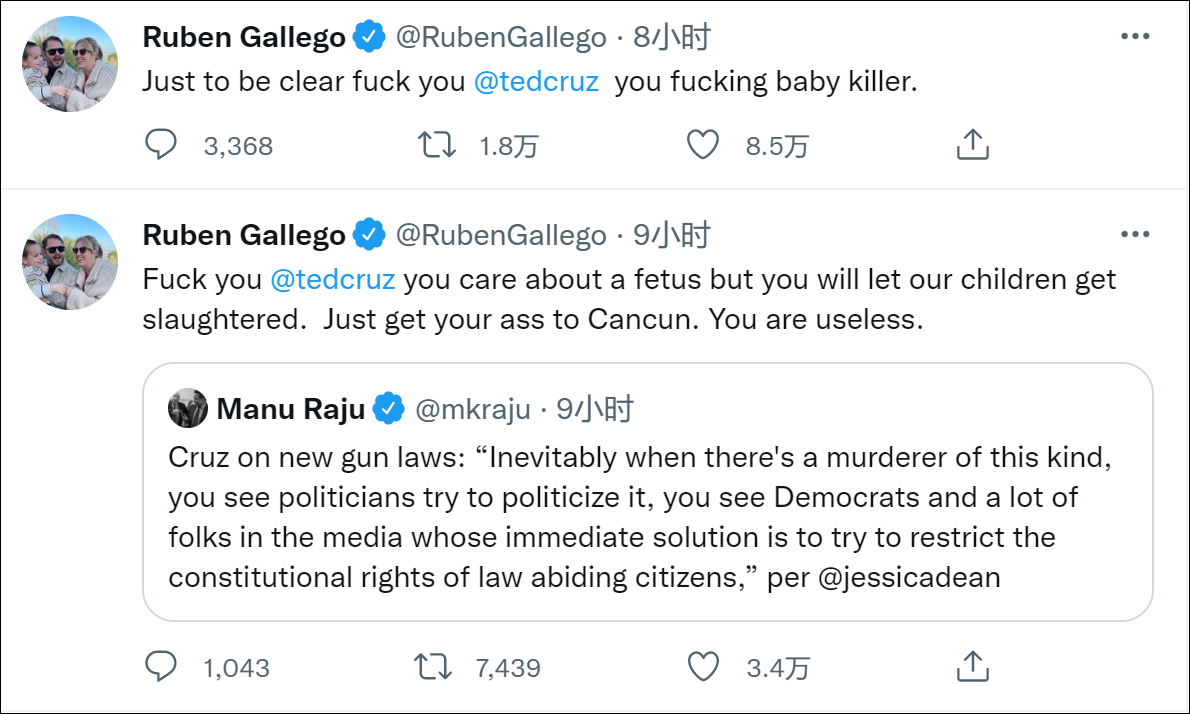The width and height of the screenshot is (1190, 714).
Task: Click Manu Raju's small avatar in quote
Action: click(x=188, y=408)
